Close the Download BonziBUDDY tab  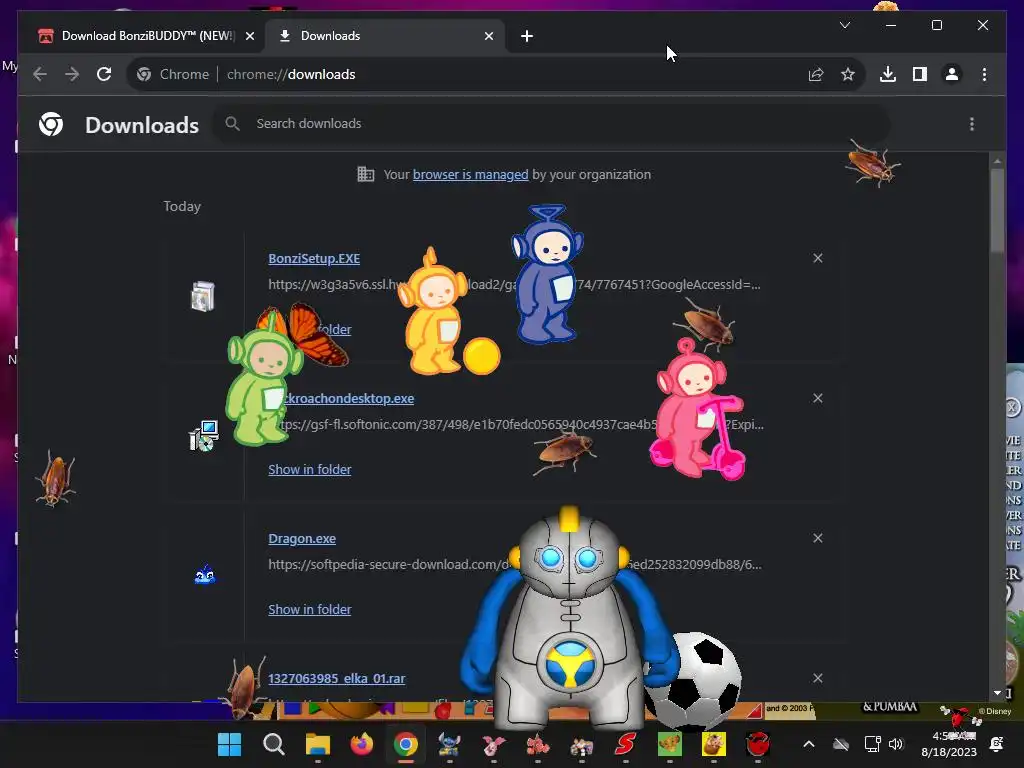[249, 36]
